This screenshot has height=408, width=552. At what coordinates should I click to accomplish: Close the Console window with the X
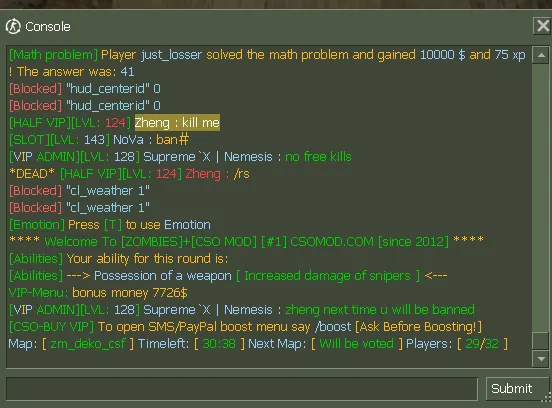(542, 26)
